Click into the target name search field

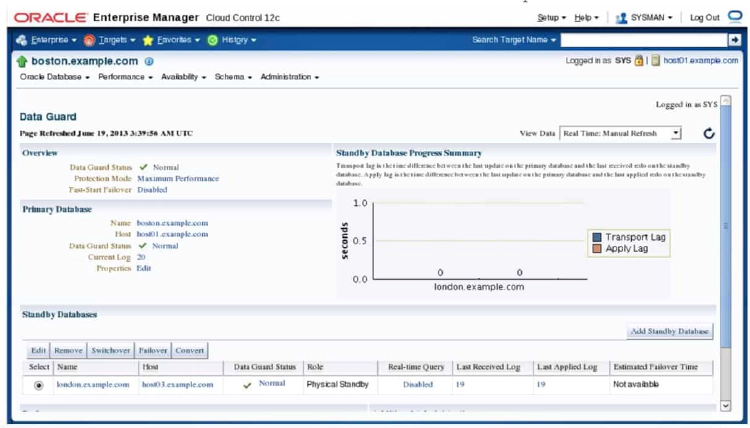[644, 40]
